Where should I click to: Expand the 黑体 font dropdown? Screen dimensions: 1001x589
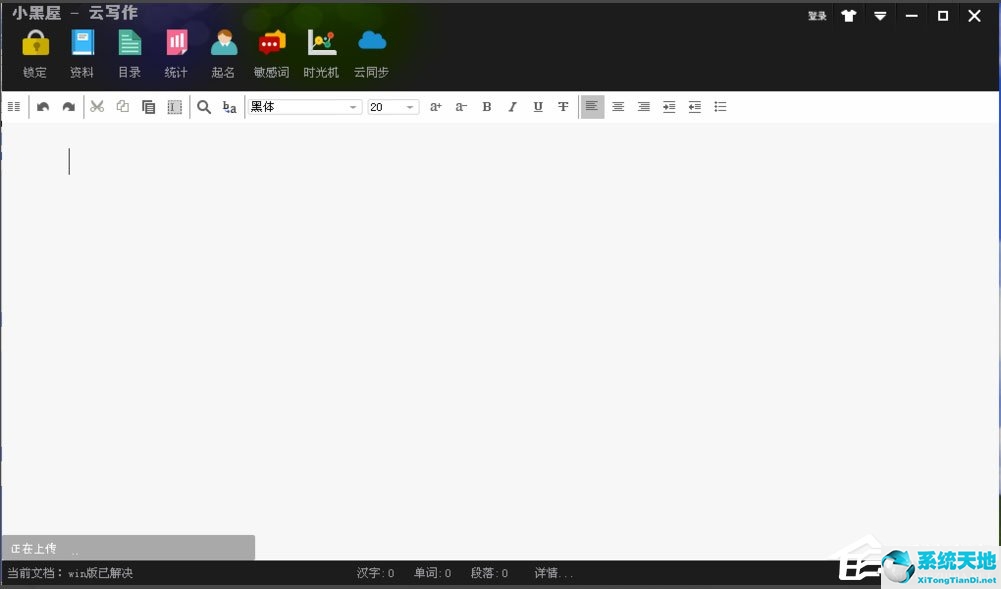[353, 107]
